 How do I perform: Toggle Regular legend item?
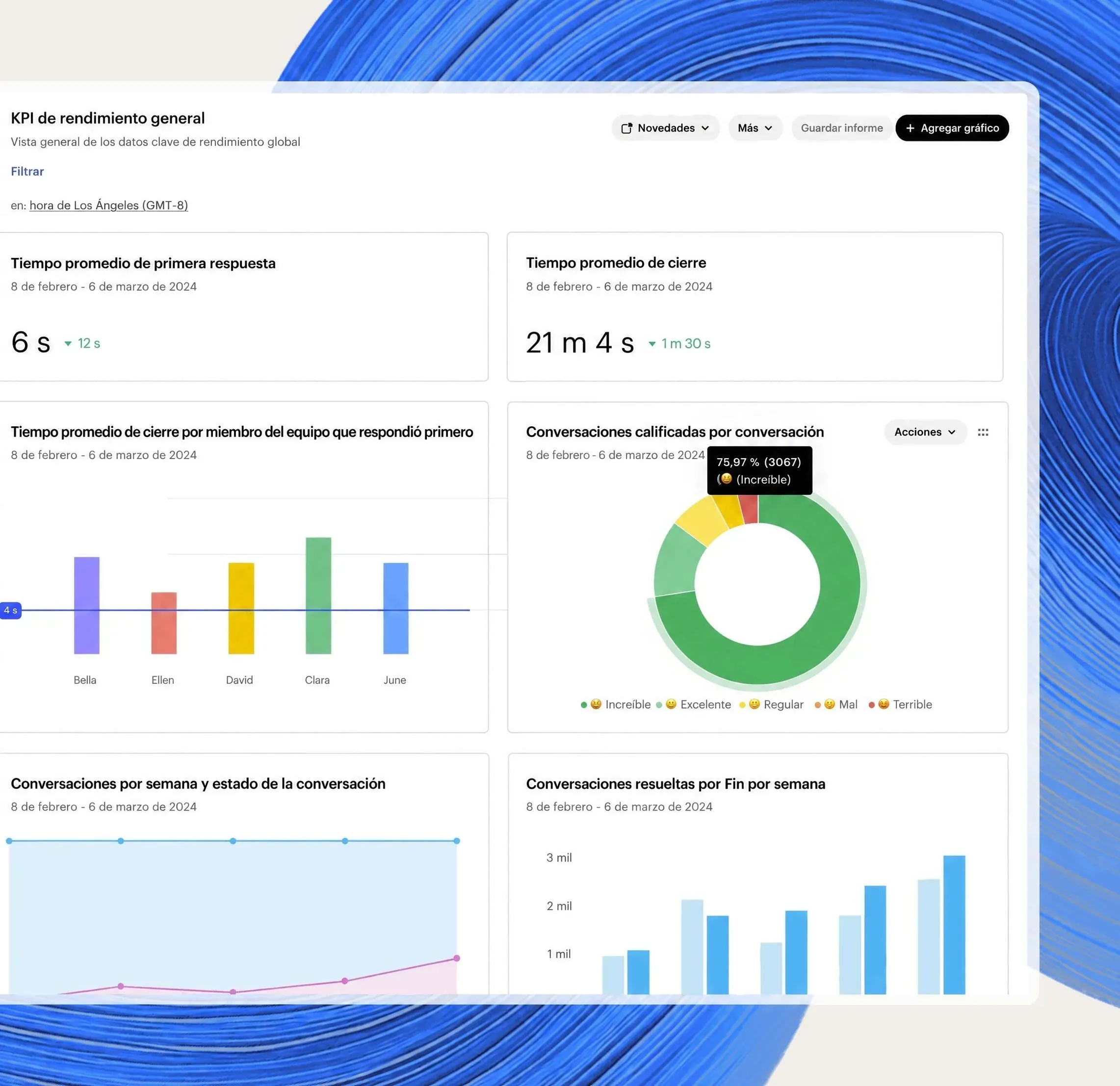click(x=771, y=704)
